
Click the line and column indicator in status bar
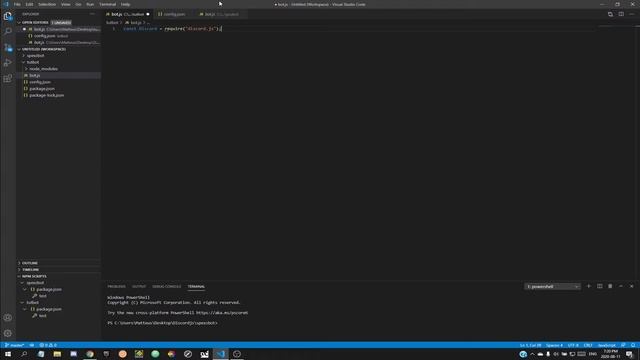pos(530,345)
